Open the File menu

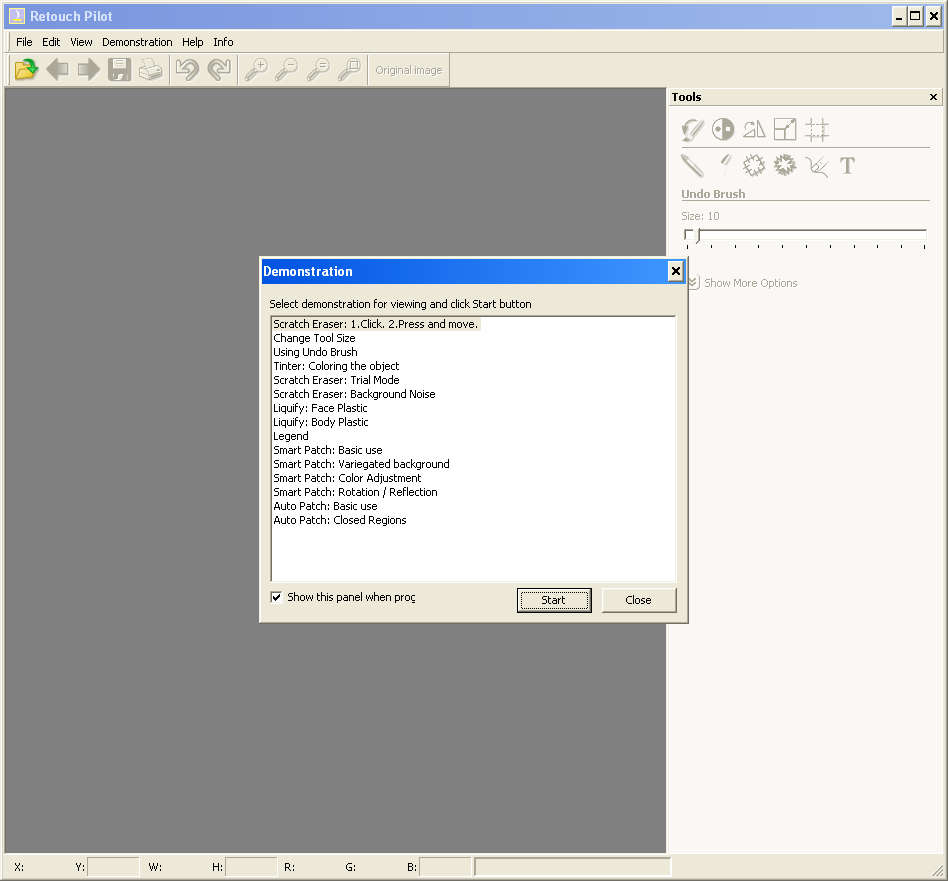point(24,42)
